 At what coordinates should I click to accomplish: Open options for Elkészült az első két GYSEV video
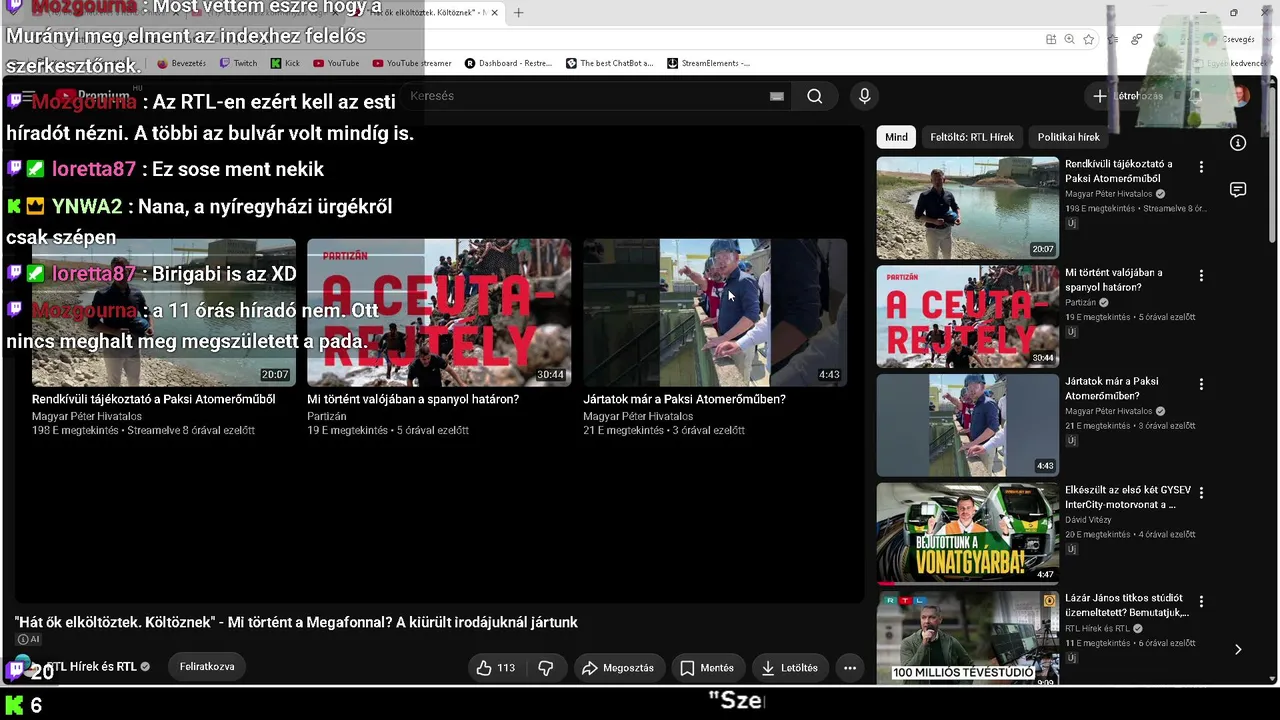click(x=1201, y=493)
